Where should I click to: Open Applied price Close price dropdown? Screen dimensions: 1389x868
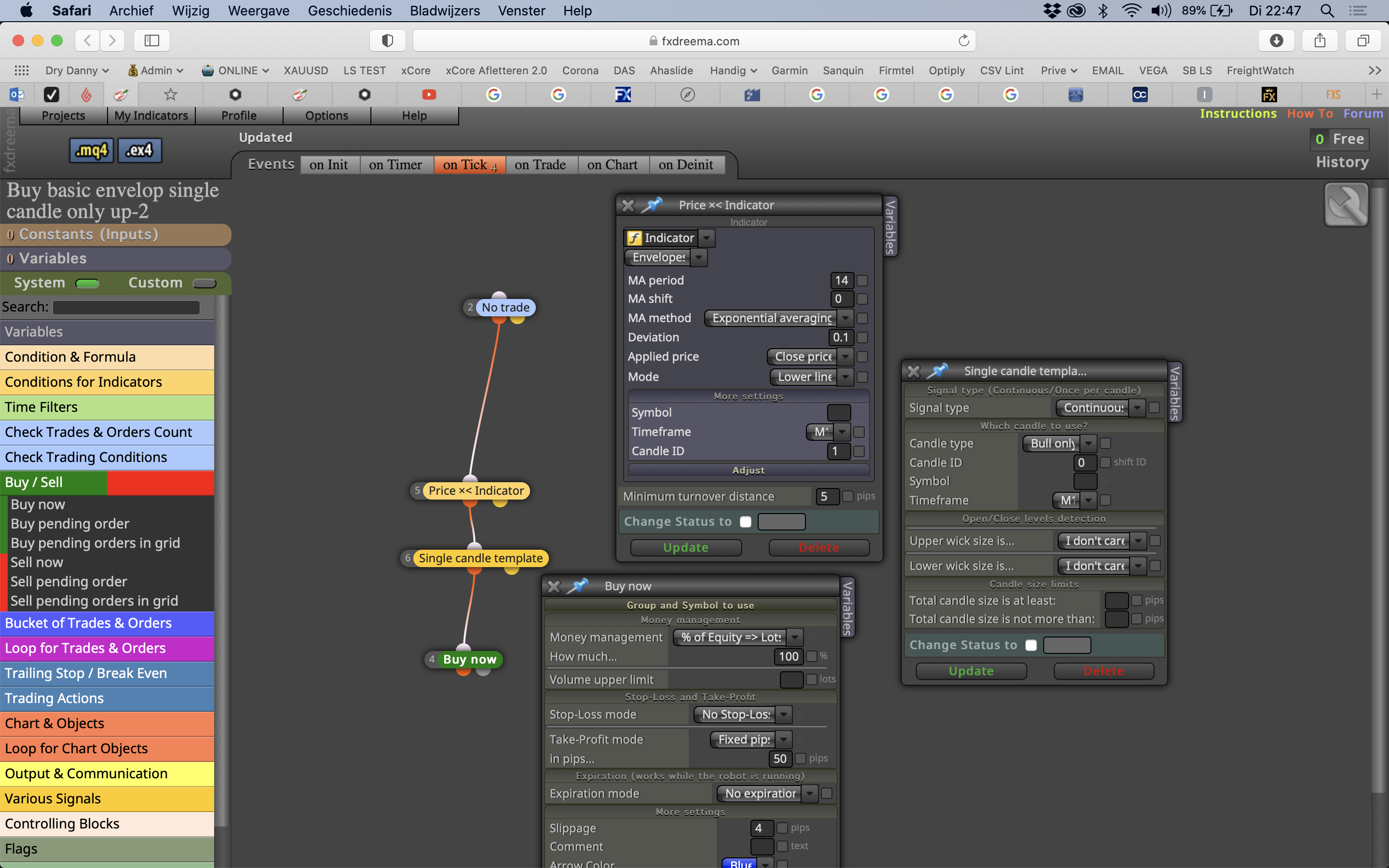[x=810, y=356]
